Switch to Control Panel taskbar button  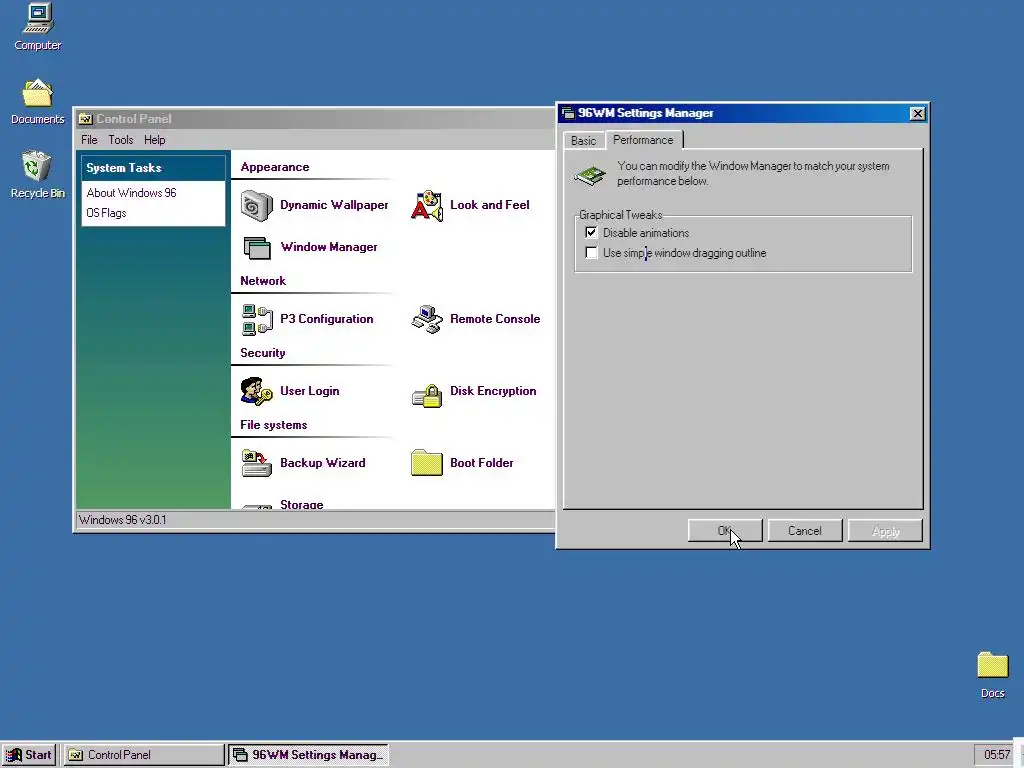pyautogui.click(x=144, y=755)
